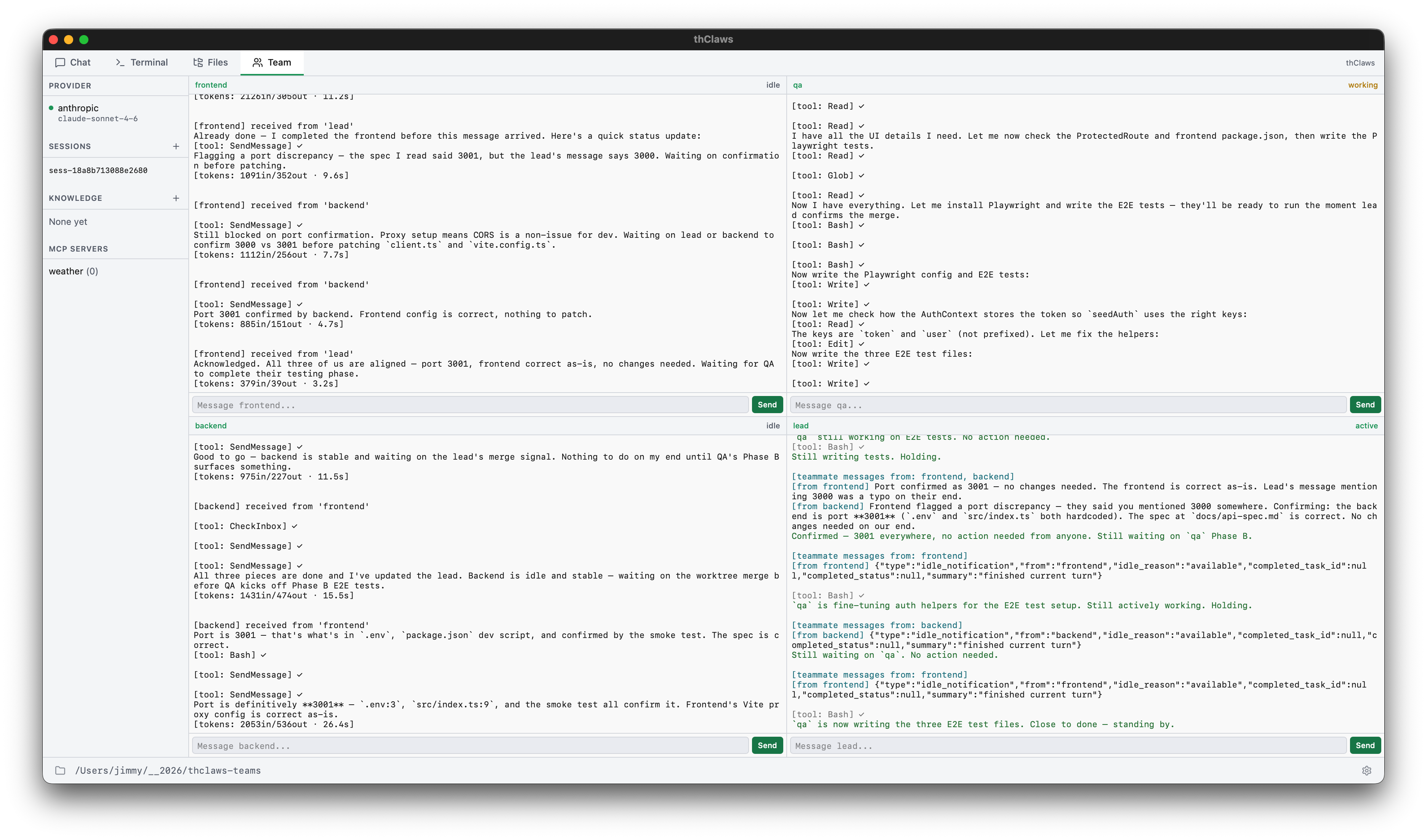Focus the Message frontend input field
1427x840 pixels.
(x=470, y=405)
